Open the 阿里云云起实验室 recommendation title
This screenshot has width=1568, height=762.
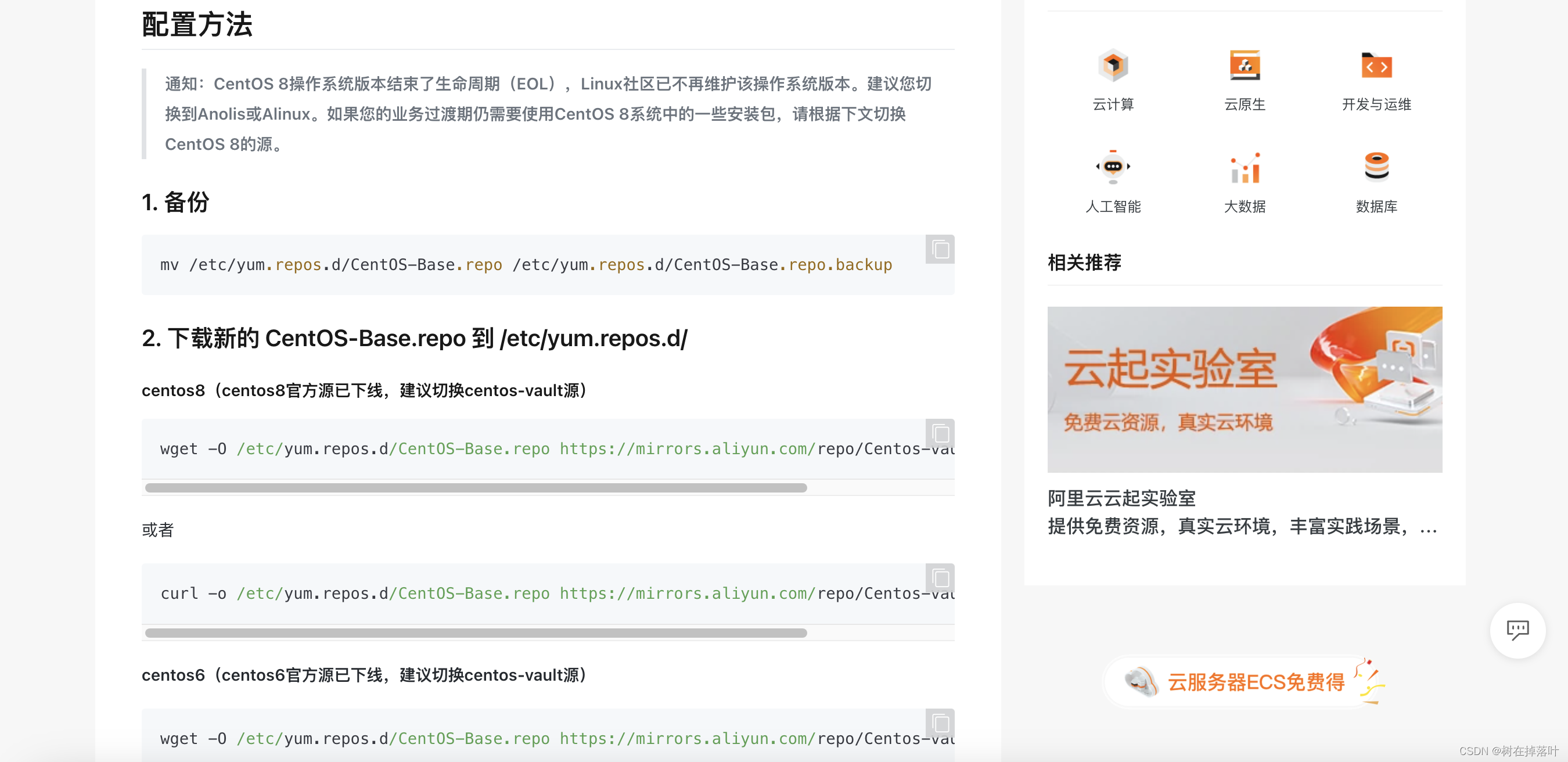point(1121,498)
